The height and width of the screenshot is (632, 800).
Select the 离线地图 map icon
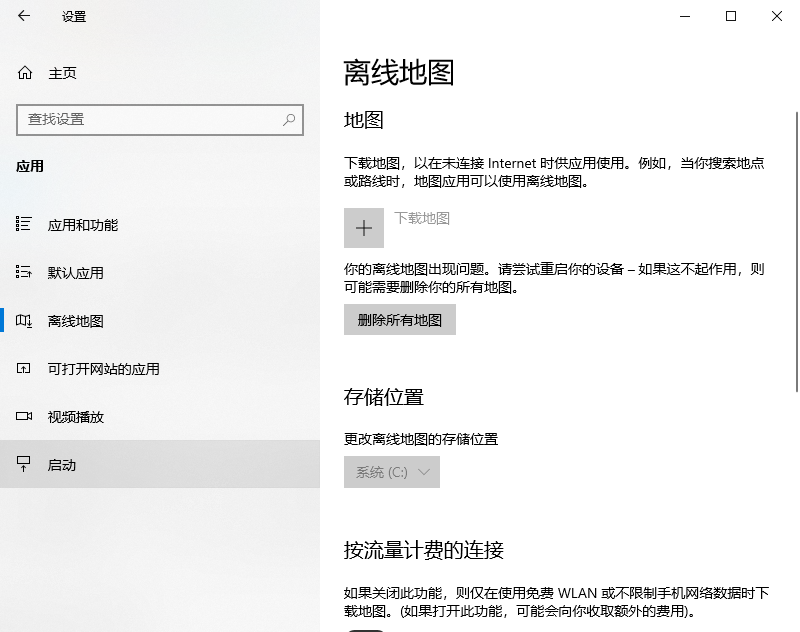pos(24,320)
